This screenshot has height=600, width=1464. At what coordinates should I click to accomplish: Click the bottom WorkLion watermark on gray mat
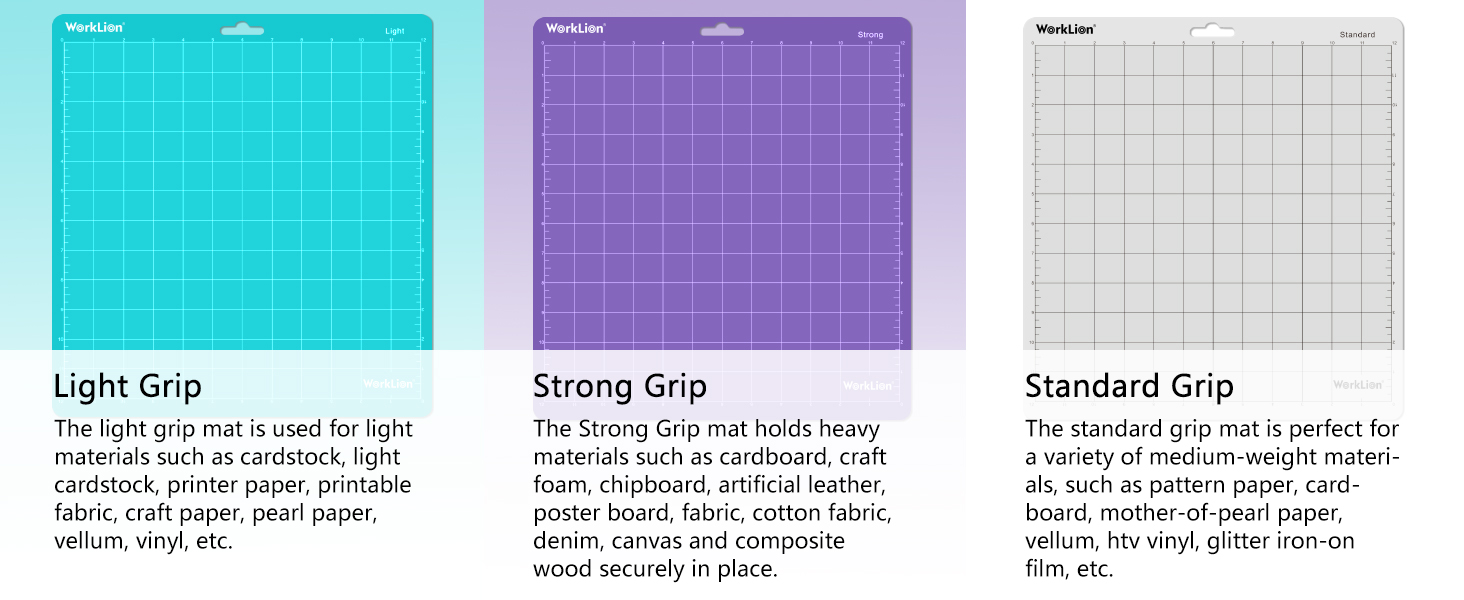(1357, 384)
